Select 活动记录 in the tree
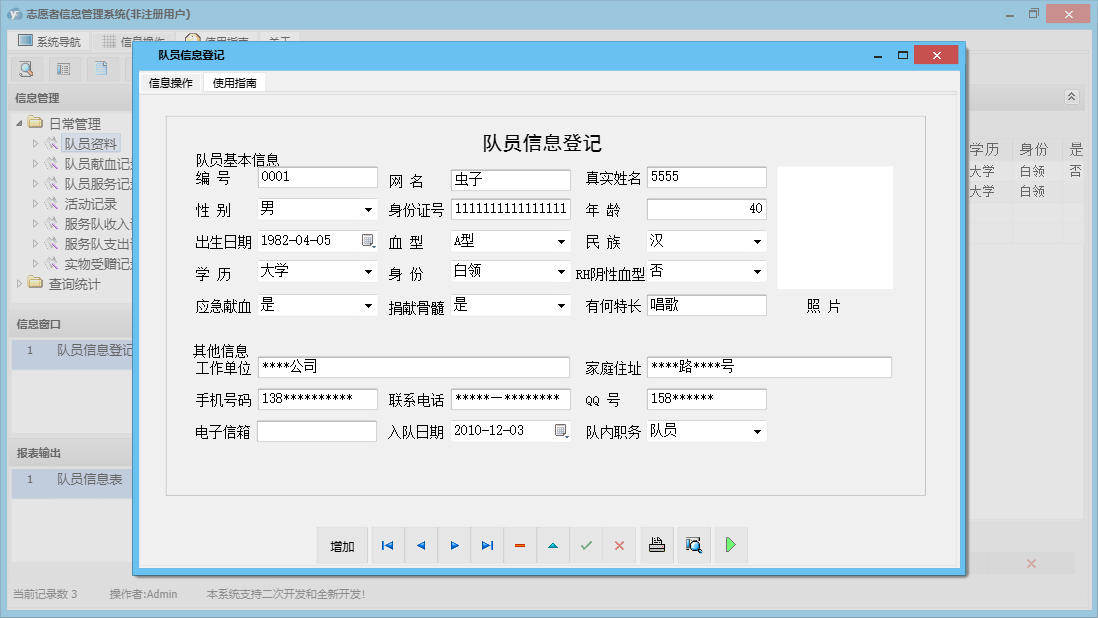 click(x=90, y=204)
